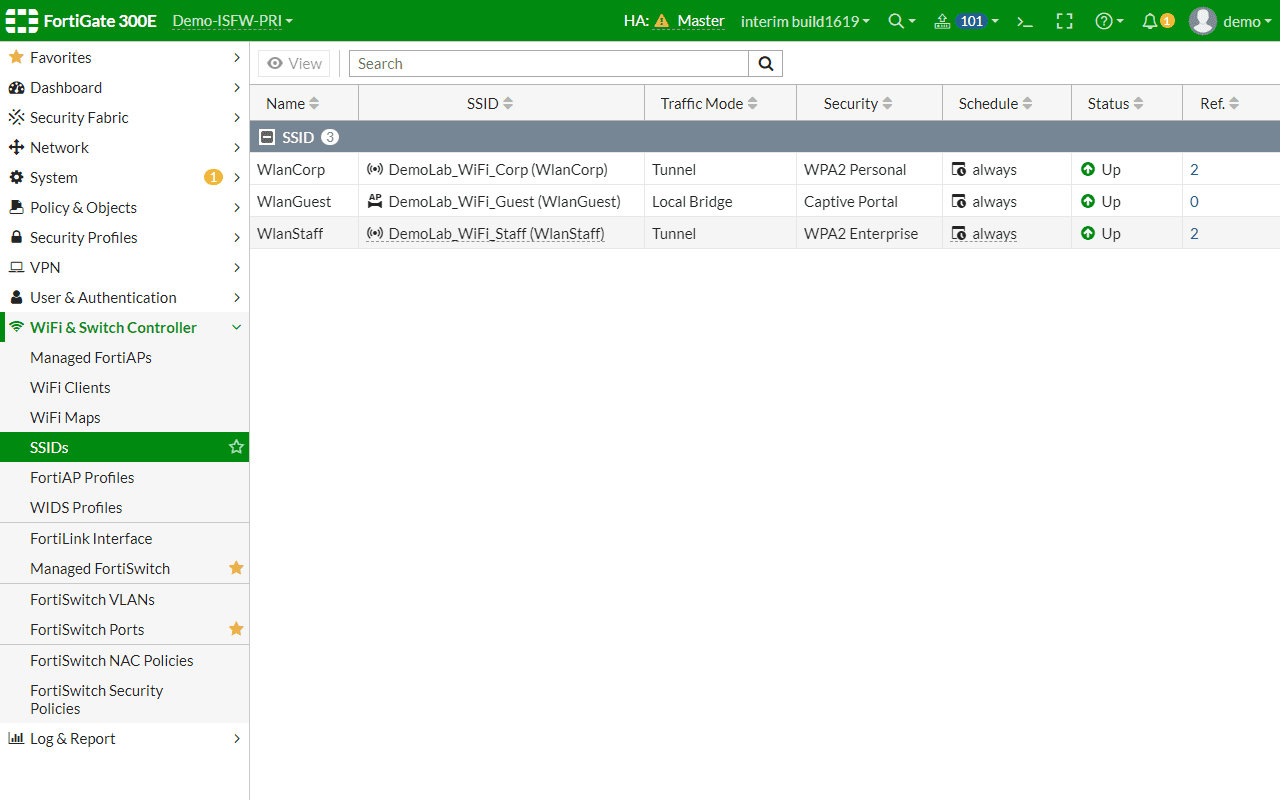Sort by Name column arrows
1280x800 pixels.
(x=314, y=104)
